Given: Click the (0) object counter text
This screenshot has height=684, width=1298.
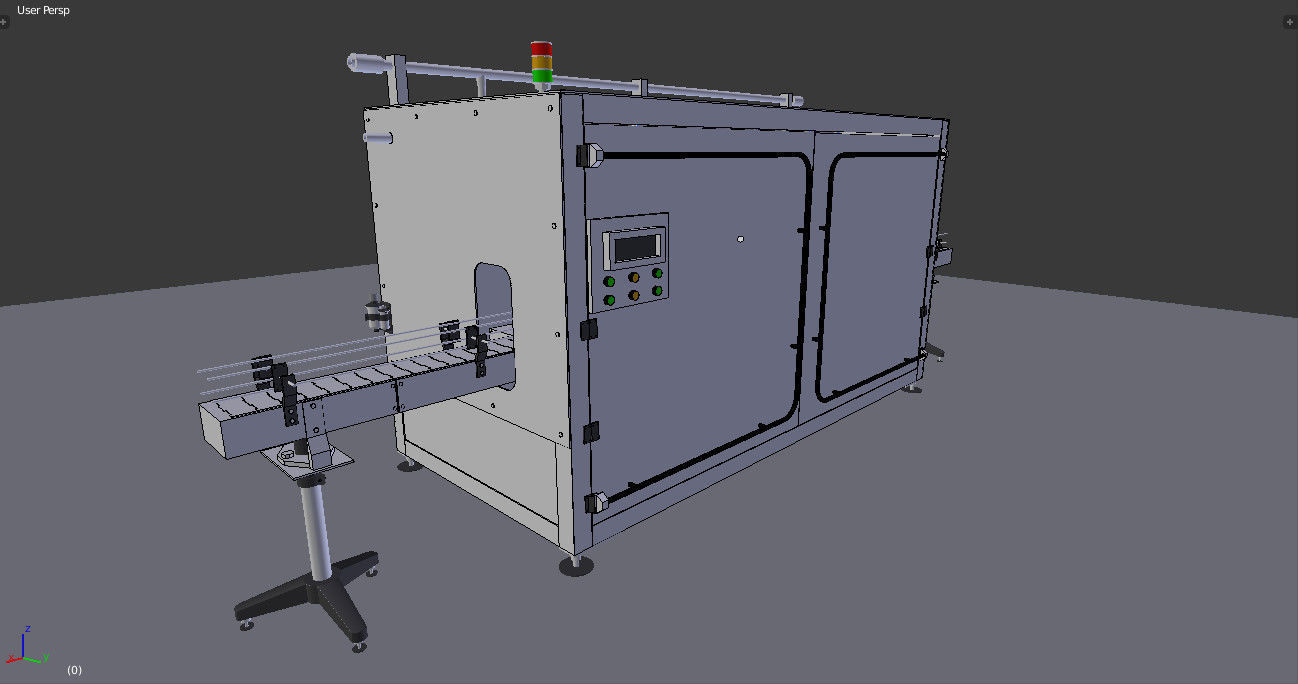Looking at the screenshot, I should 74,668.
